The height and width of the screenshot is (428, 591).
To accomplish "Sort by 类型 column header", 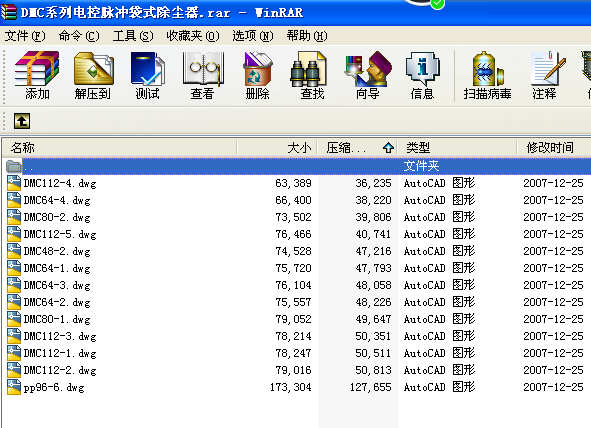I will [x=457, y=148].
